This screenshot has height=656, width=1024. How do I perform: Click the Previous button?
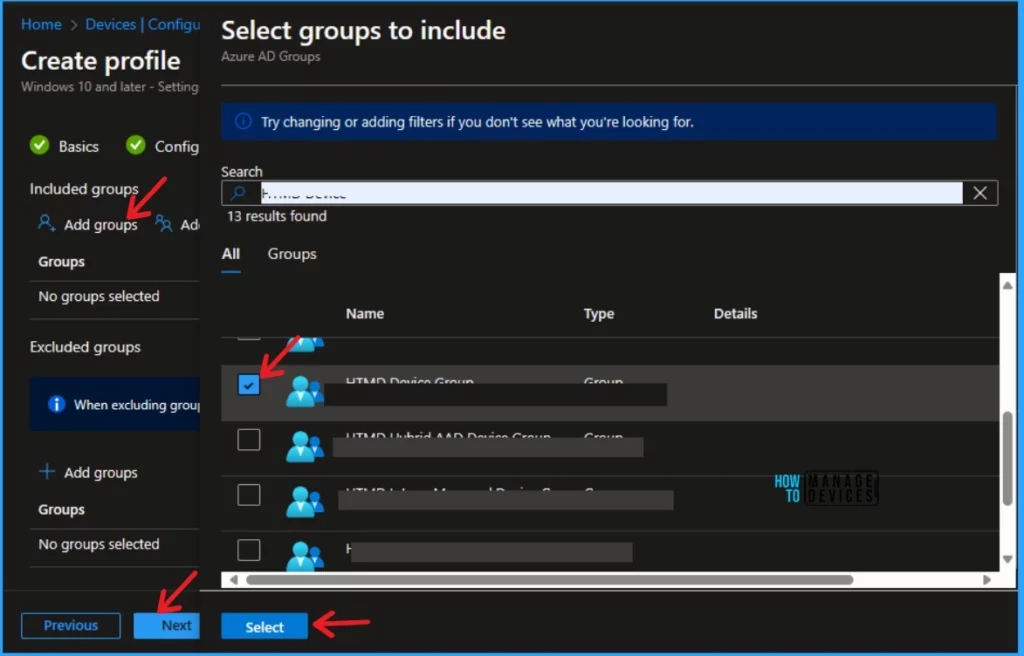(71, 625)
